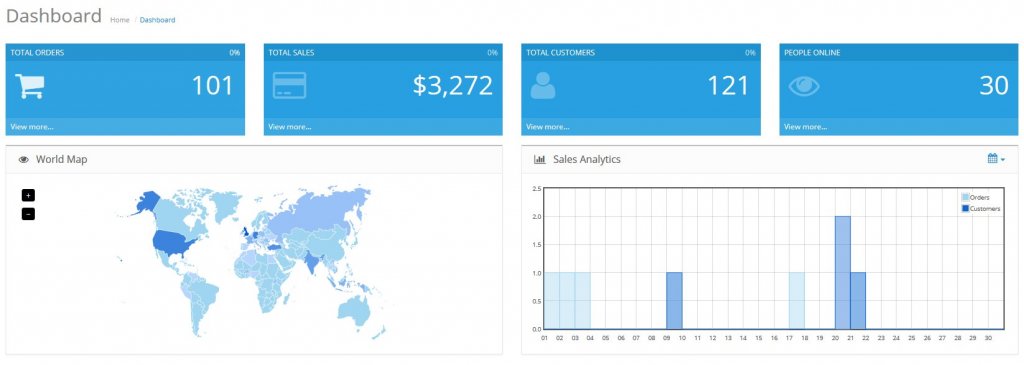This screenshot has height=365, width=1024.
Task: Open View more under People Online
Action: click(806, 127)
